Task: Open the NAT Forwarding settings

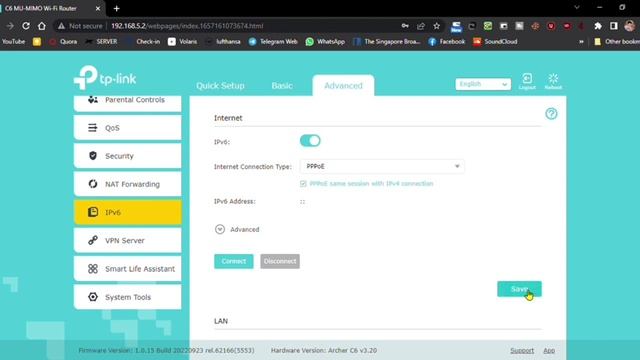Action: coord(127,184)
